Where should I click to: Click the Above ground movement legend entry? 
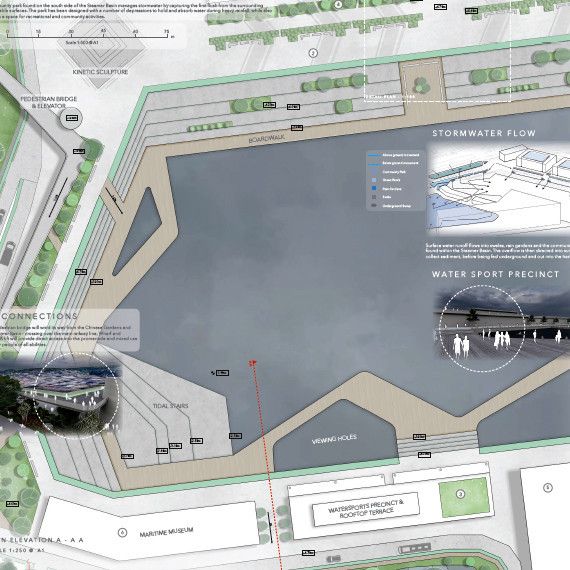pos(394,155)
